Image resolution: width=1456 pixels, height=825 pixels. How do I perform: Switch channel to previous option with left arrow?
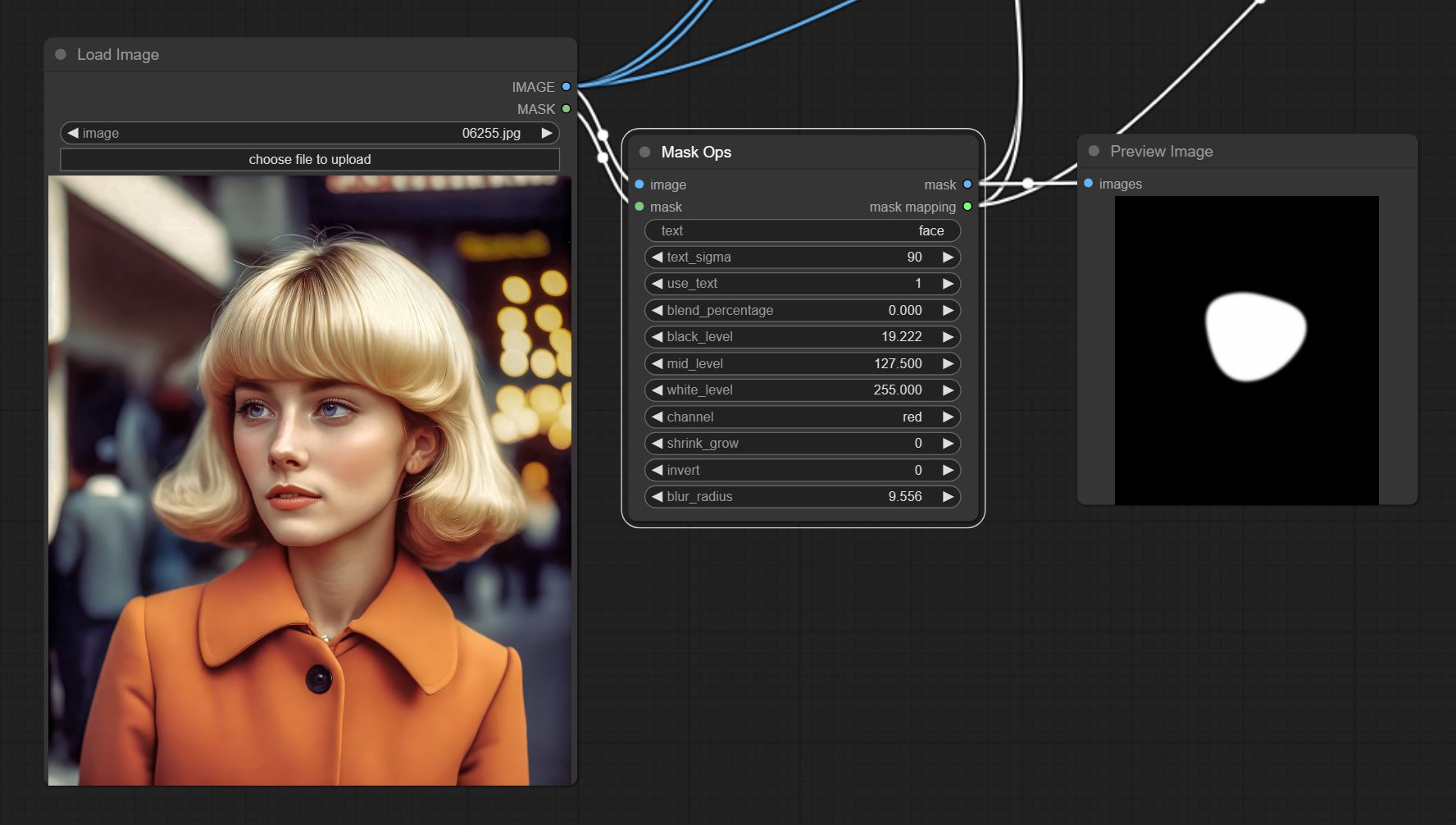(657, 417)
